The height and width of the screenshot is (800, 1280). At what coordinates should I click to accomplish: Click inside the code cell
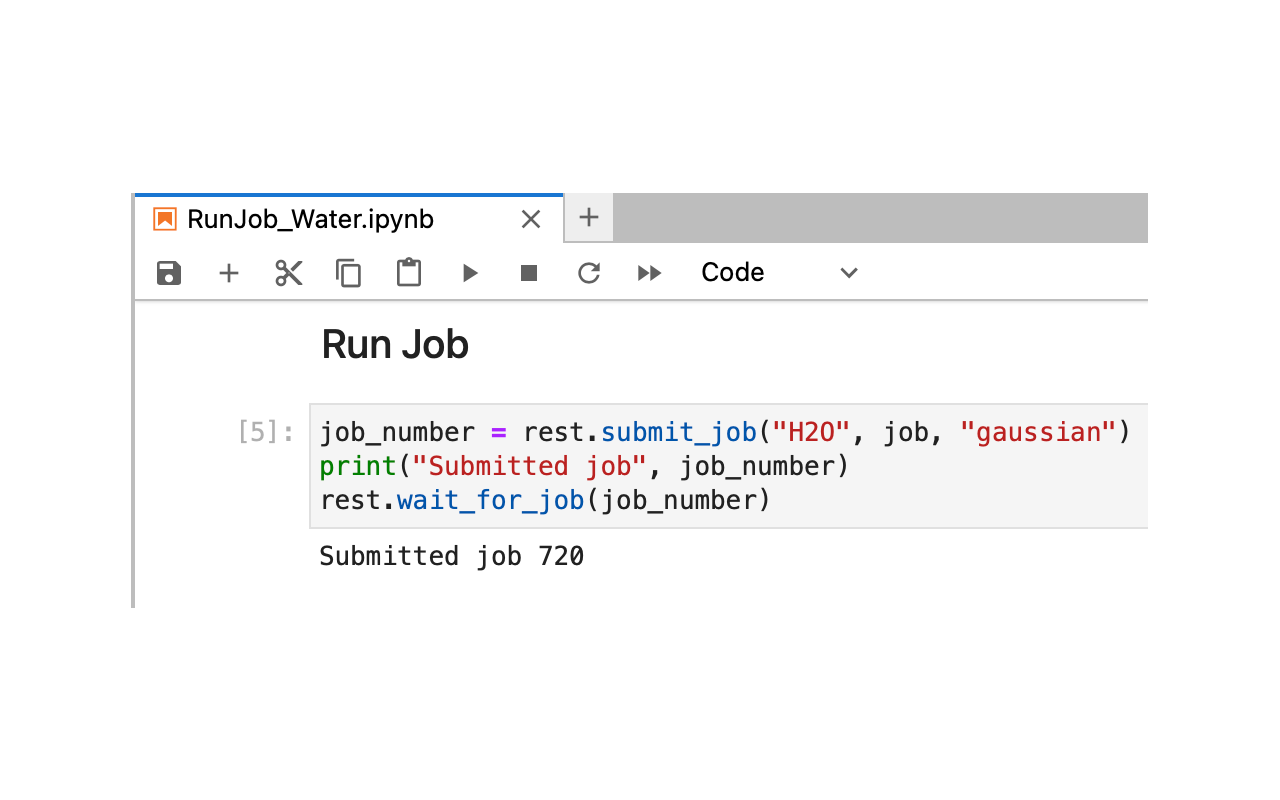(x=600, y=466)
